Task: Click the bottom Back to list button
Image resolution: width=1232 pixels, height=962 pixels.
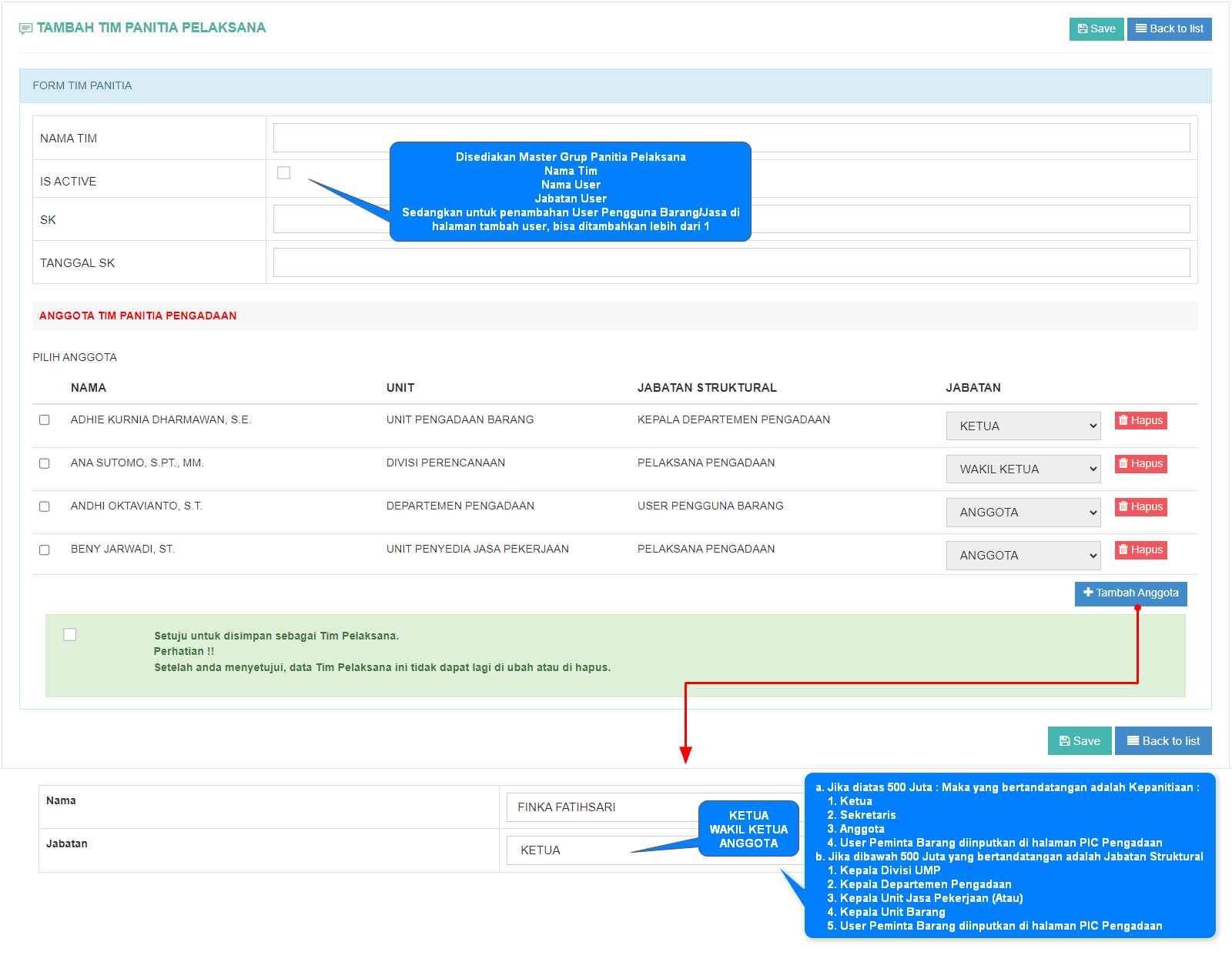Action: pyautogui.click(x=1163, y=741)
